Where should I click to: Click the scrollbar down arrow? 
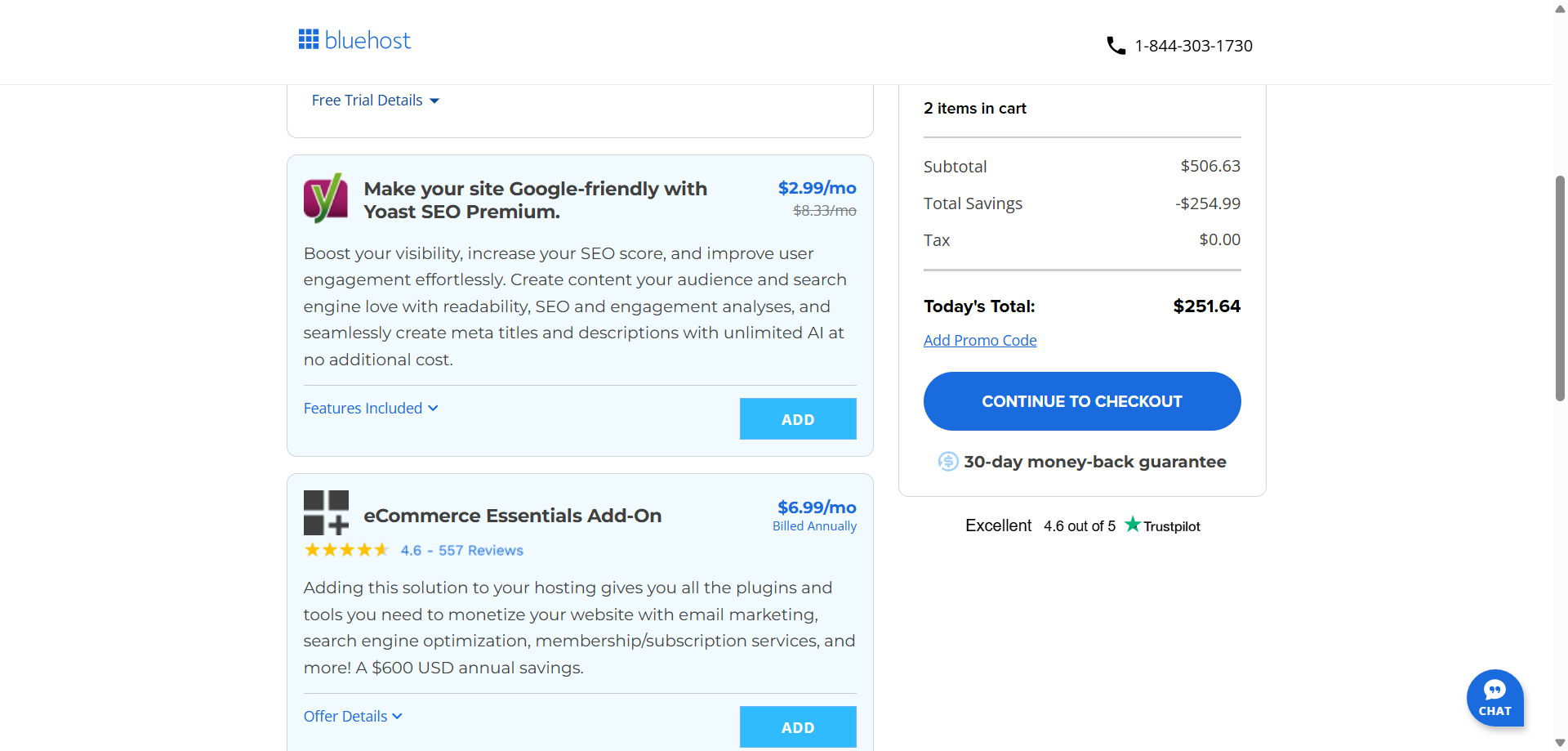coord(1560,743)
